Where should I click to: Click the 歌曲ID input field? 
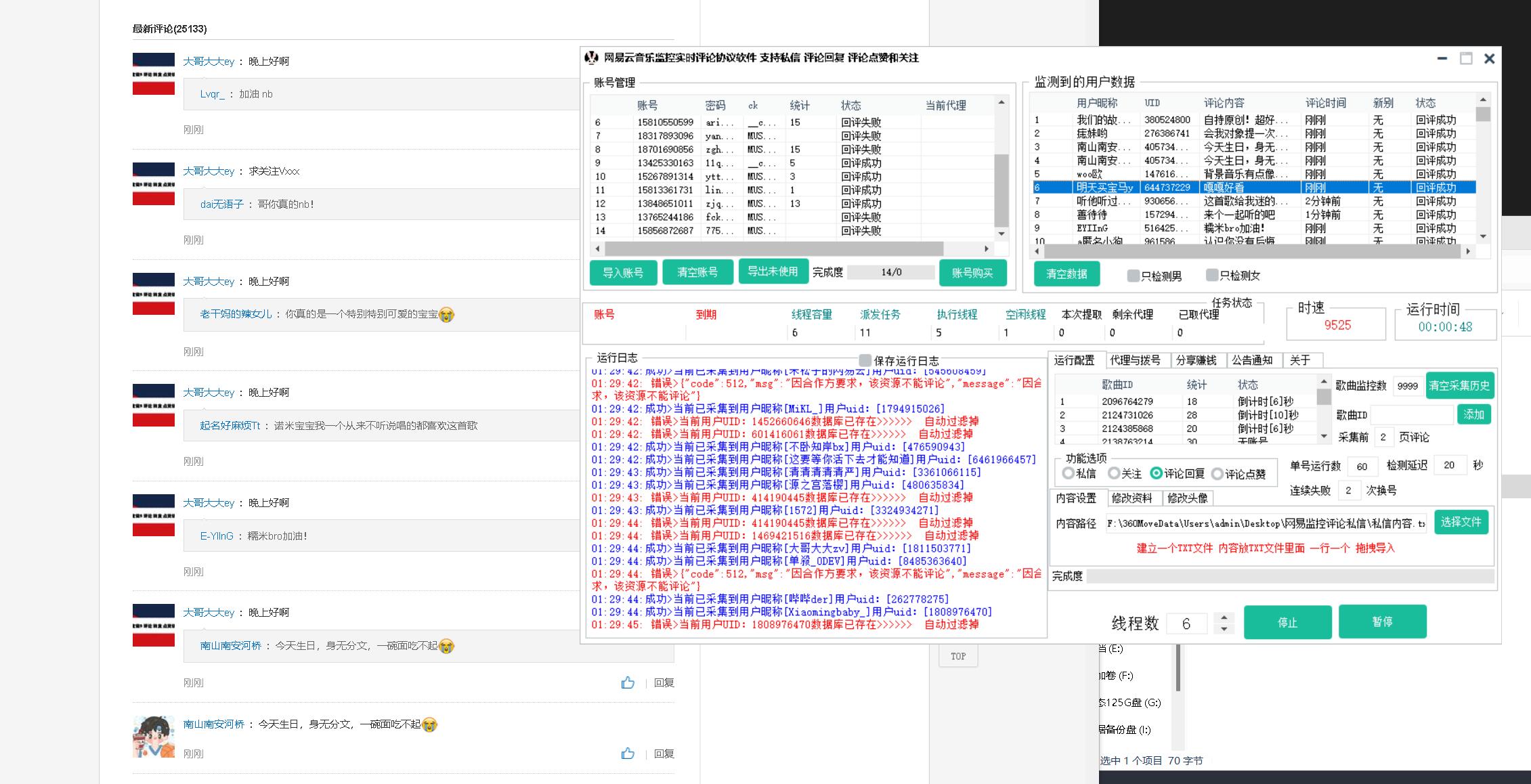pyautogui.click(x=1411, y=414)
